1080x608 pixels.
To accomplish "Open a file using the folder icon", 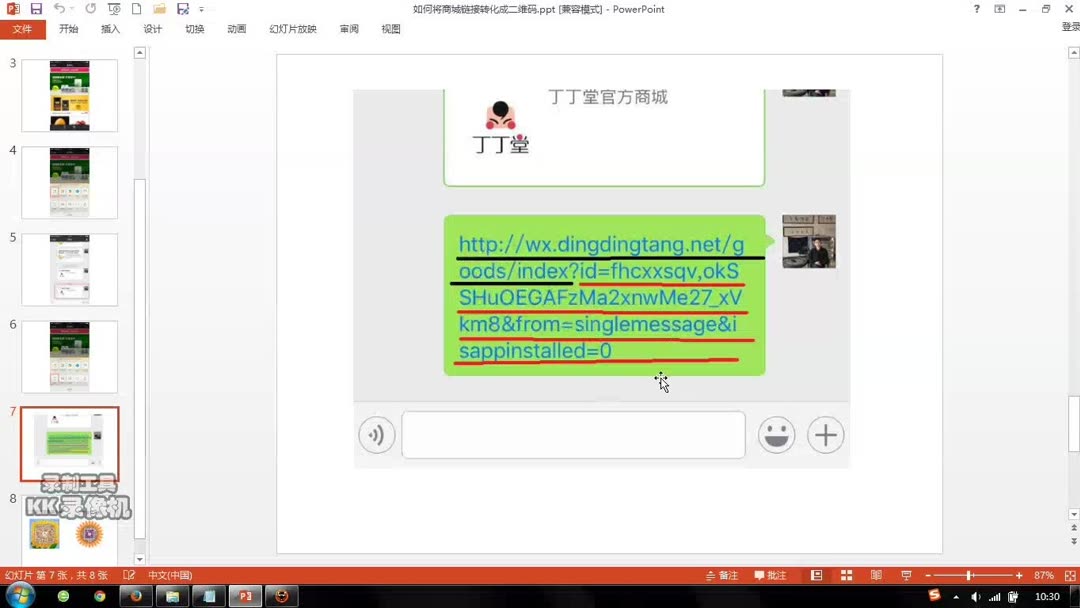I will click(159, 8).
